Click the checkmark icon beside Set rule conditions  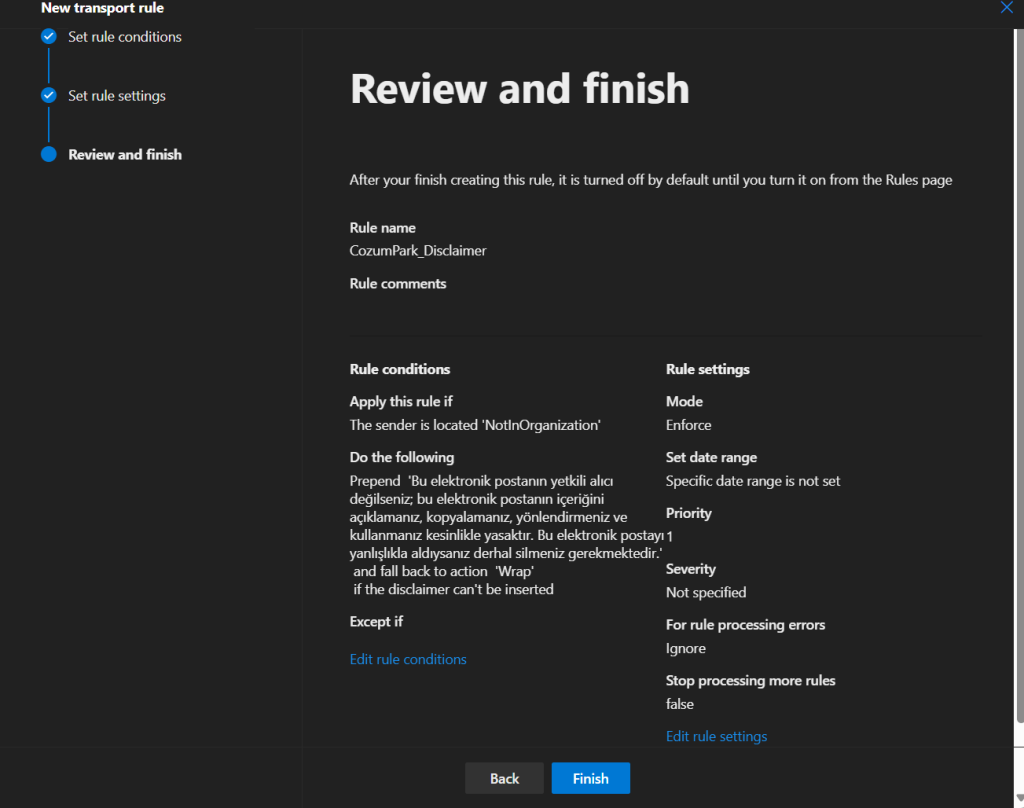coord(48,37)
